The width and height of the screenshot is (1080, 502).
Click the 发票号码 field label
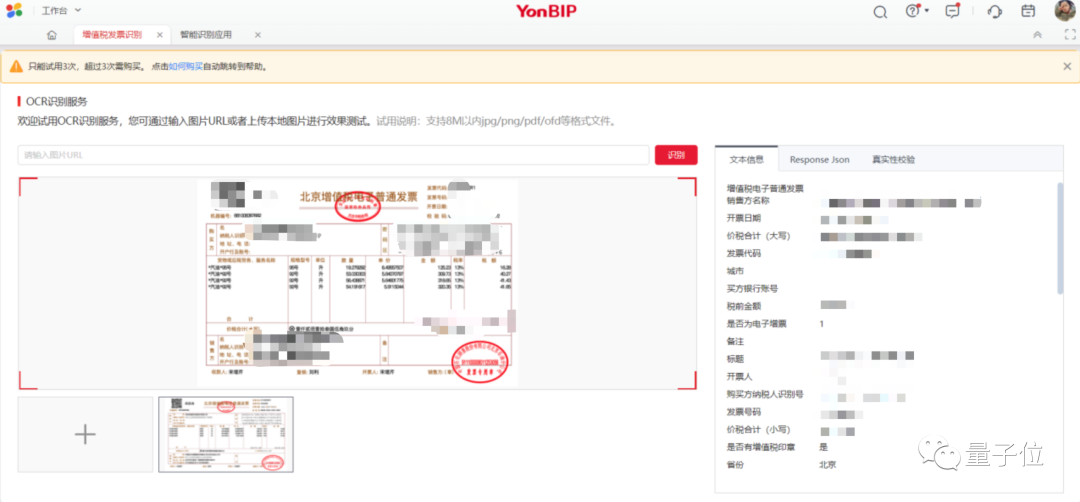tap(744, 412)
